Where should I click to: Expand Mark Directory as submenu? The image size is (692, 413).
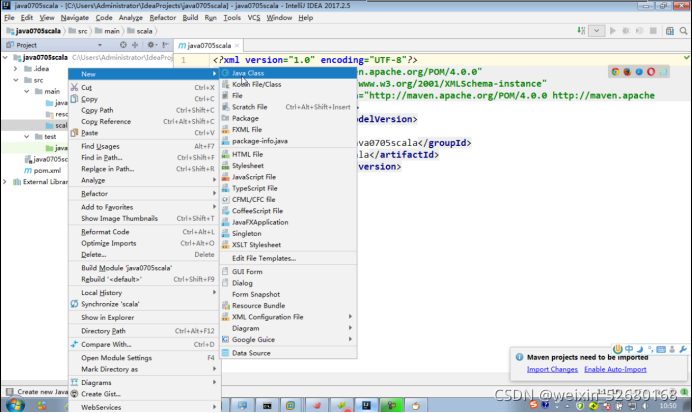coord(144,369)
